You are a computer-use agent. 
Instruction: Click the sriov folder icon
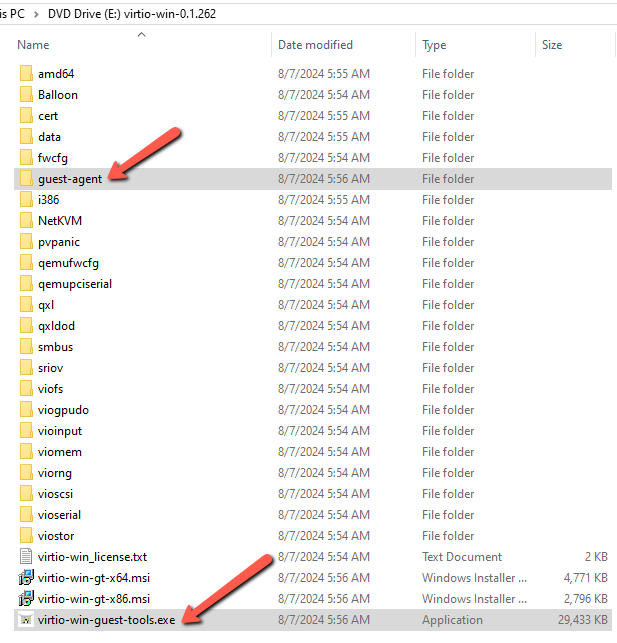[26, 368]
